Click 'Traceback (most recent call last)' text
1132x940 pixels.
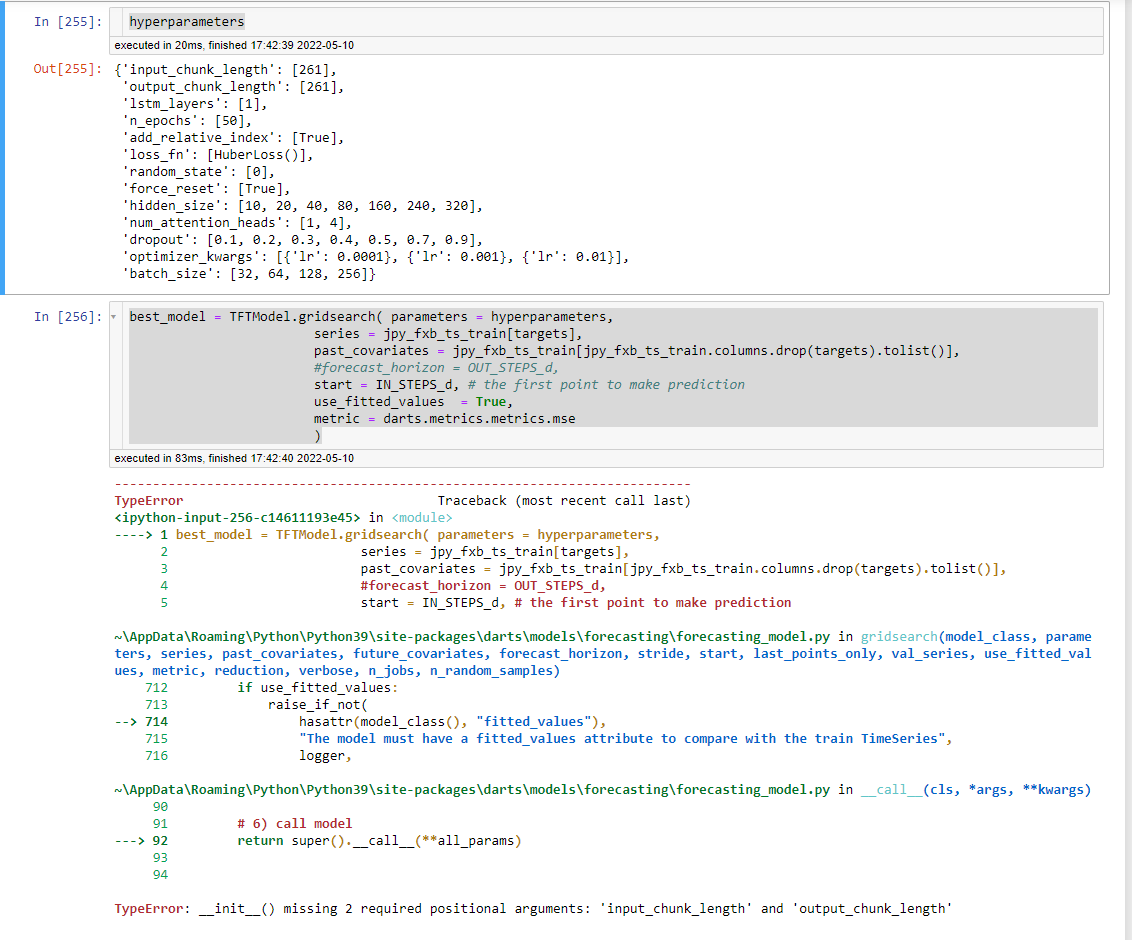click(564, 500)
